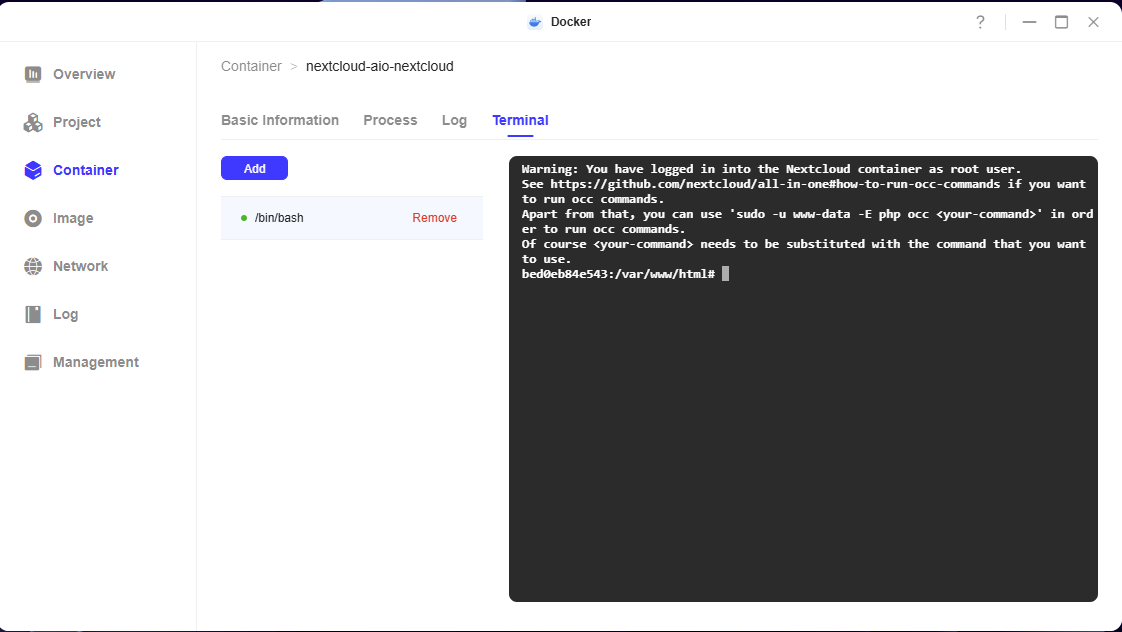Open the Network globe icon
Image resolution: width=1122 pixels, height=632 pixels.
point(33,266)
